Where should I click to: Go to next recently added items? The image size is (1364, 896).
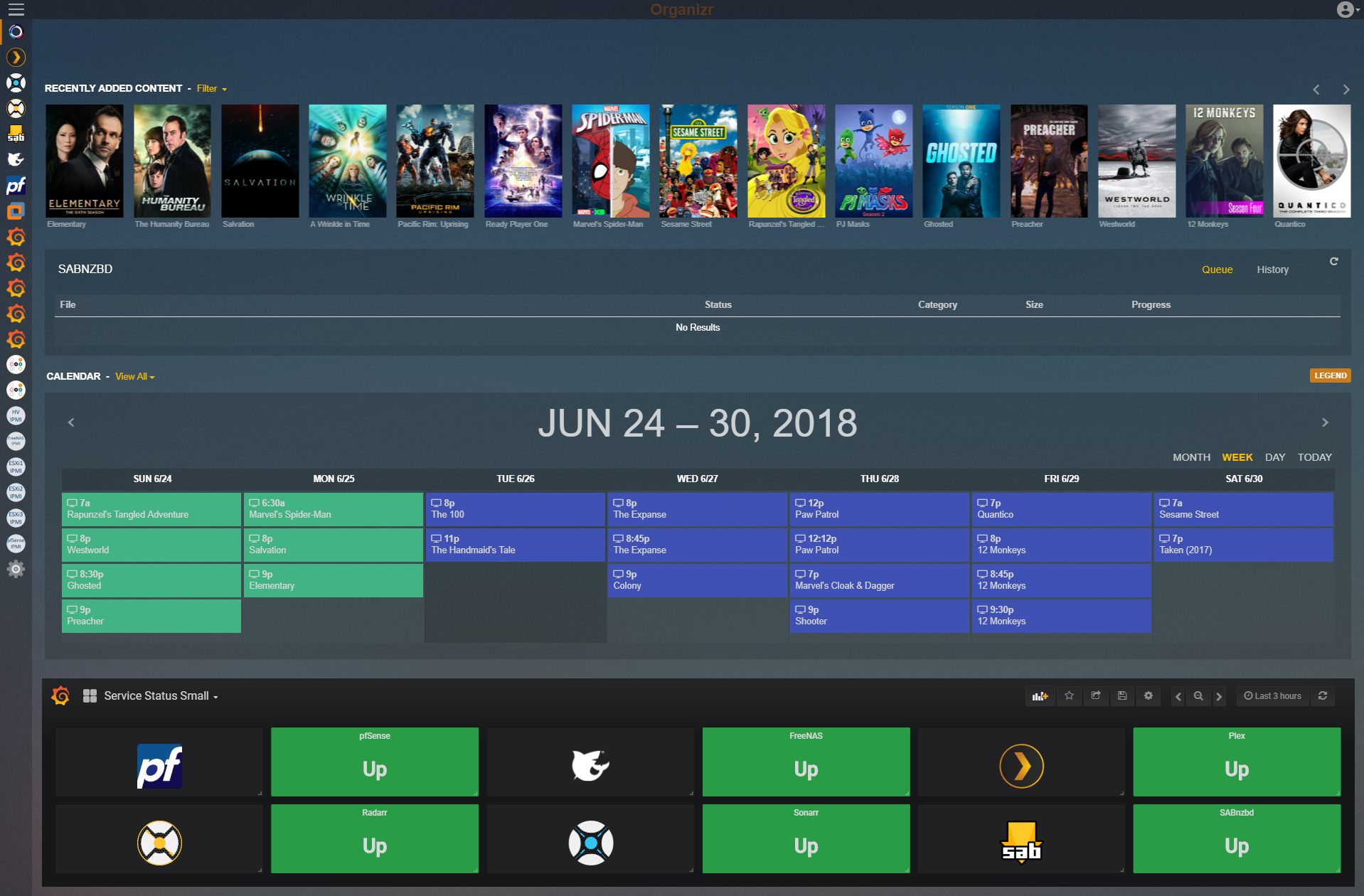pyautogui.click(x=1346, y=89)
